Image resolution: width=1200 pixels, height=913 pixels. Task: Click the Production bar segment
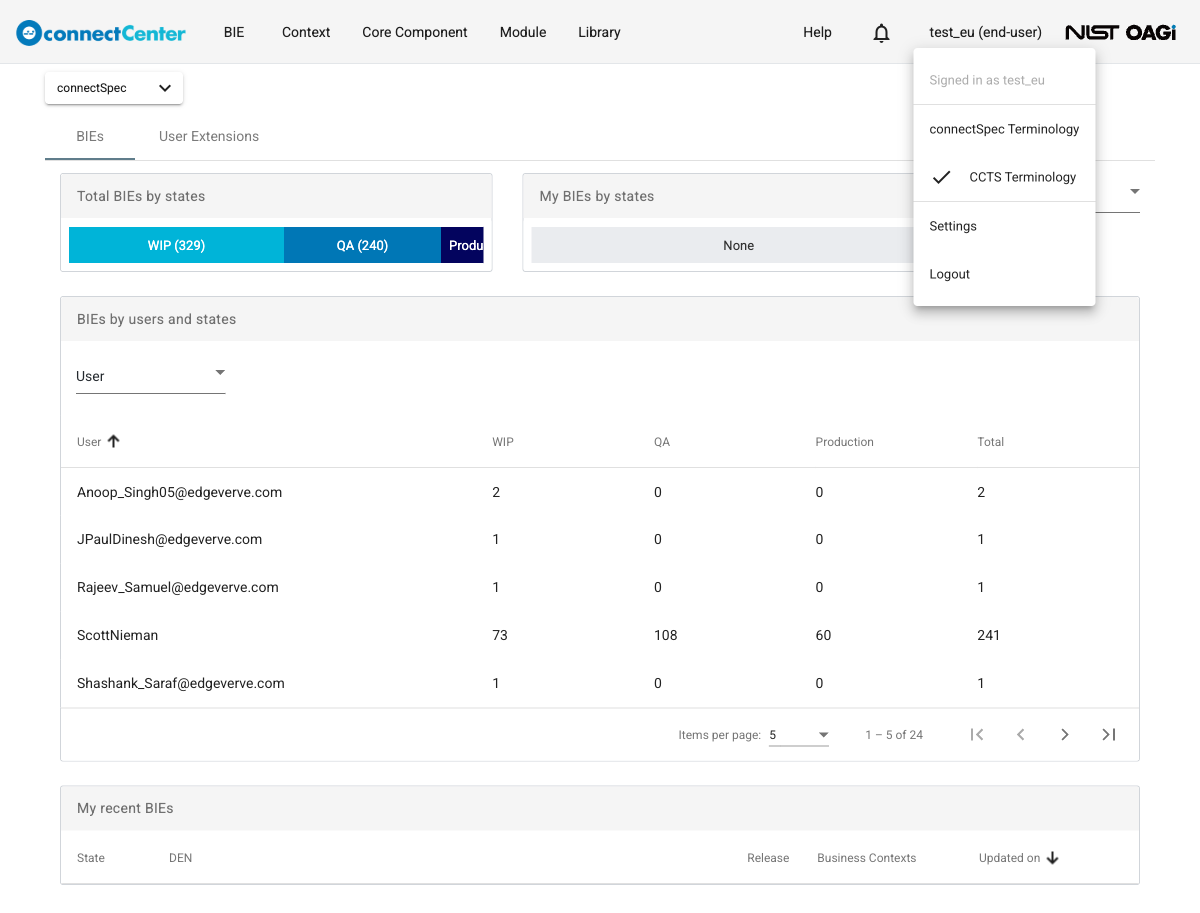pos(462,245)
